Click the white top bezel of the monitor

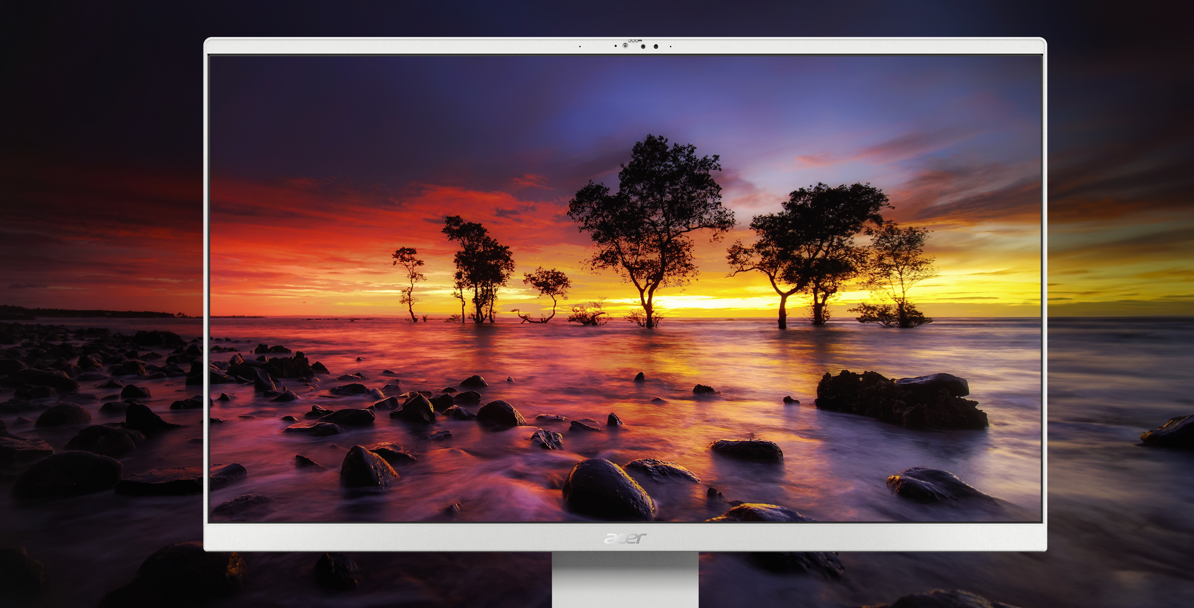[x=400, y=47]
